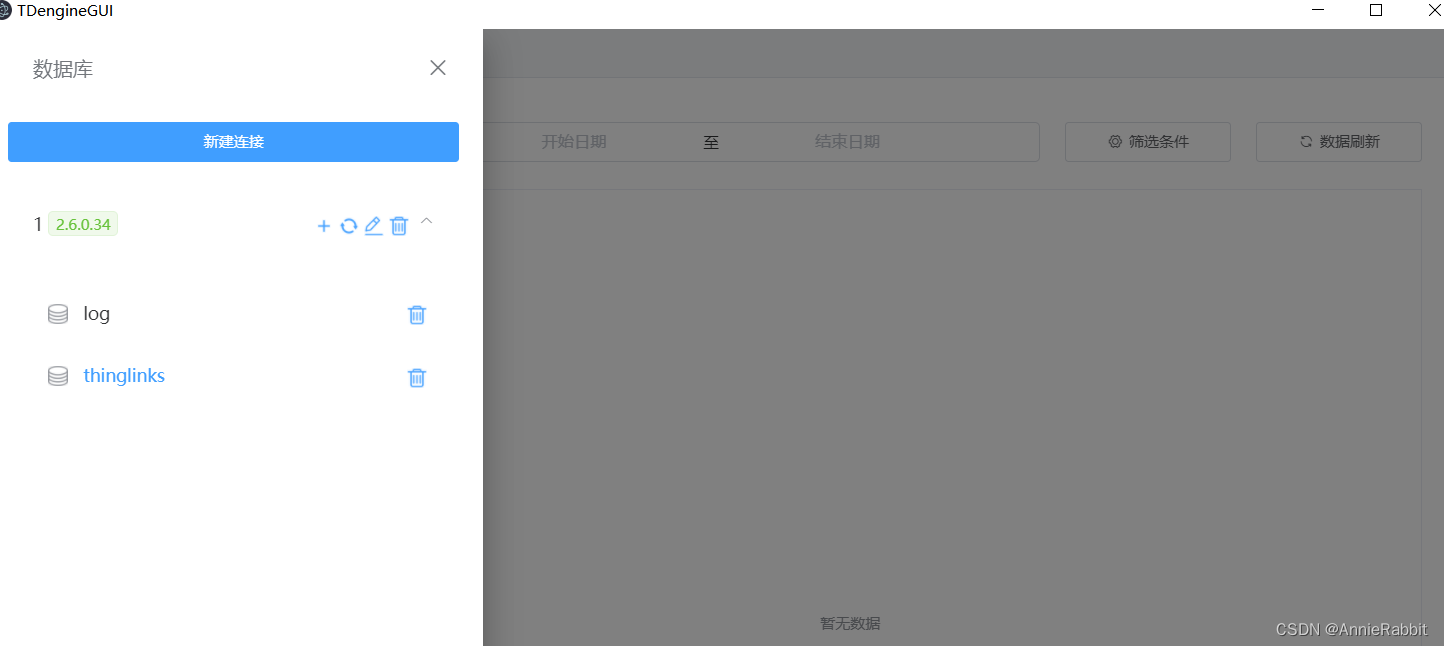Delete the log database with trash icon
The image size is (1444, 646).
click(x=417, y=314)
